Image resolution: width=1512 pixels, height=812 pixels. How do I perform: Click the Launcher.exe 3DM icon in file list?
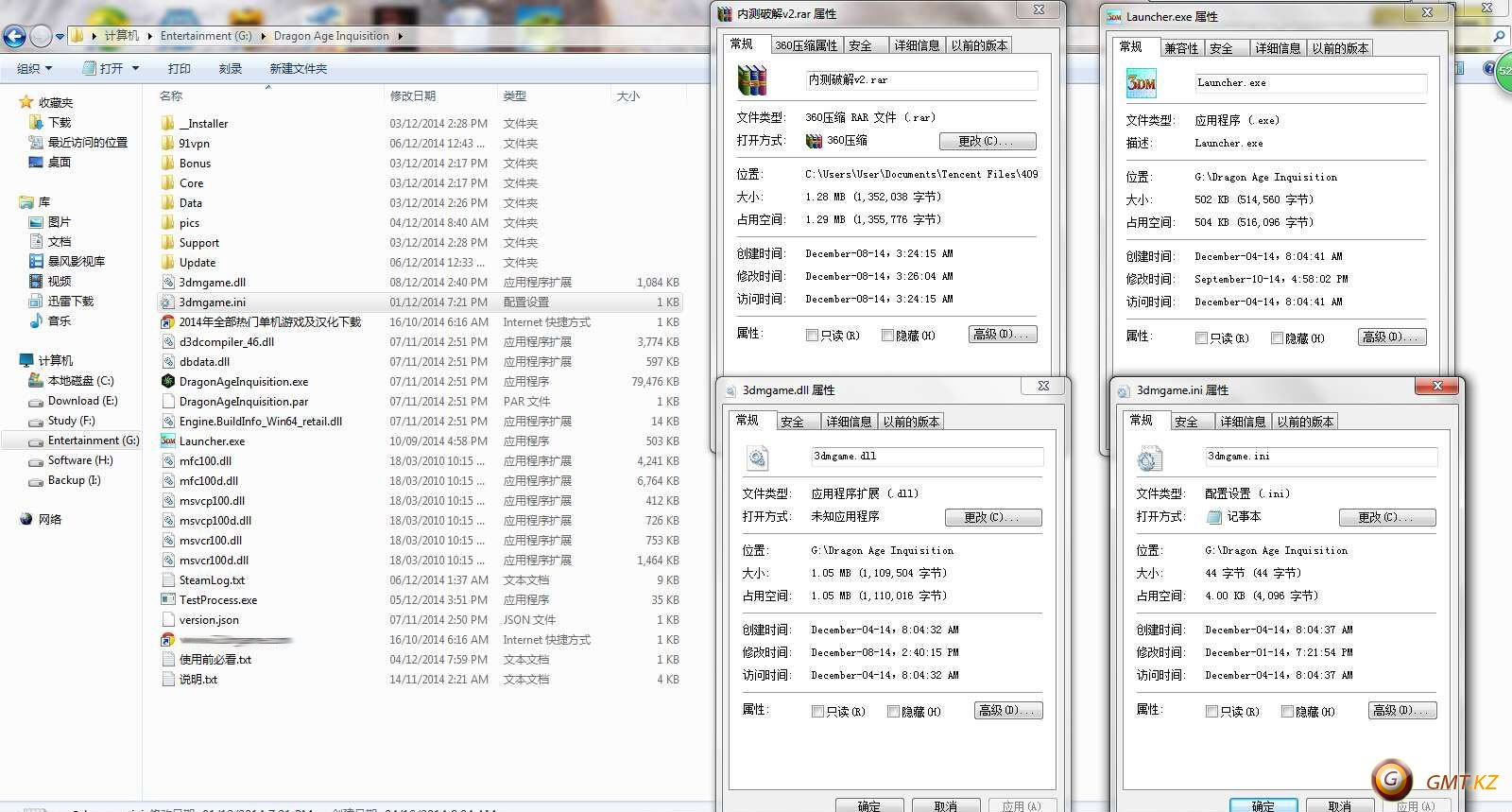click(x=168, y=441)
